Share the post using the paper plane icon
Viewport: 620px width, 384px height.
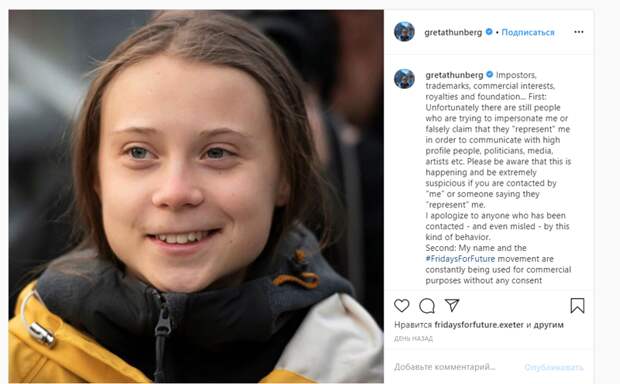coord(452,305)
